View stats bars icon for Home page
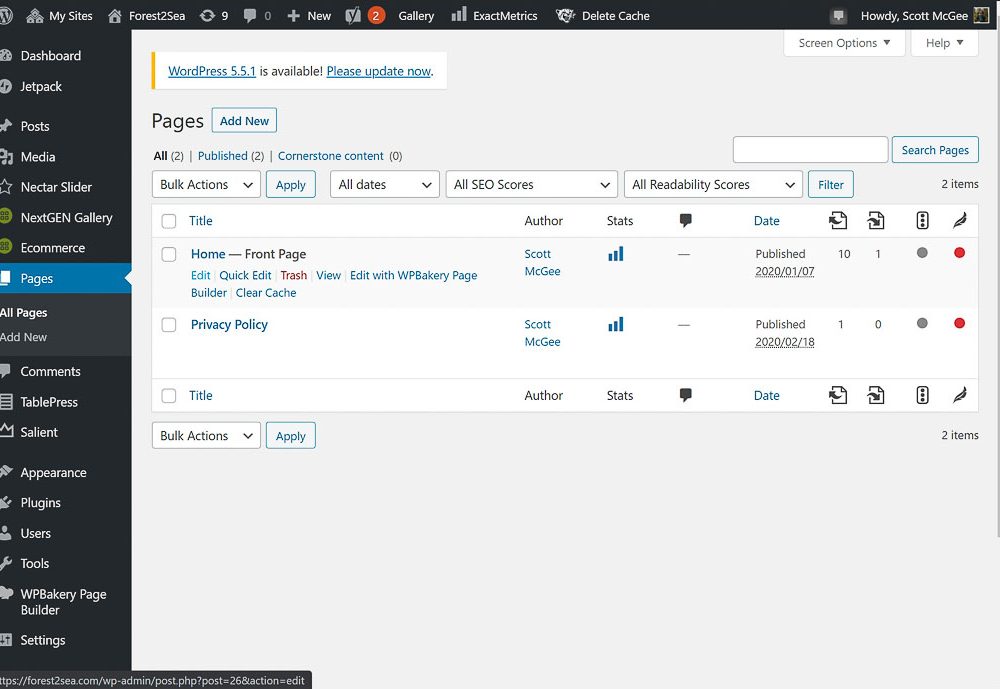 [x=615, y=254]
